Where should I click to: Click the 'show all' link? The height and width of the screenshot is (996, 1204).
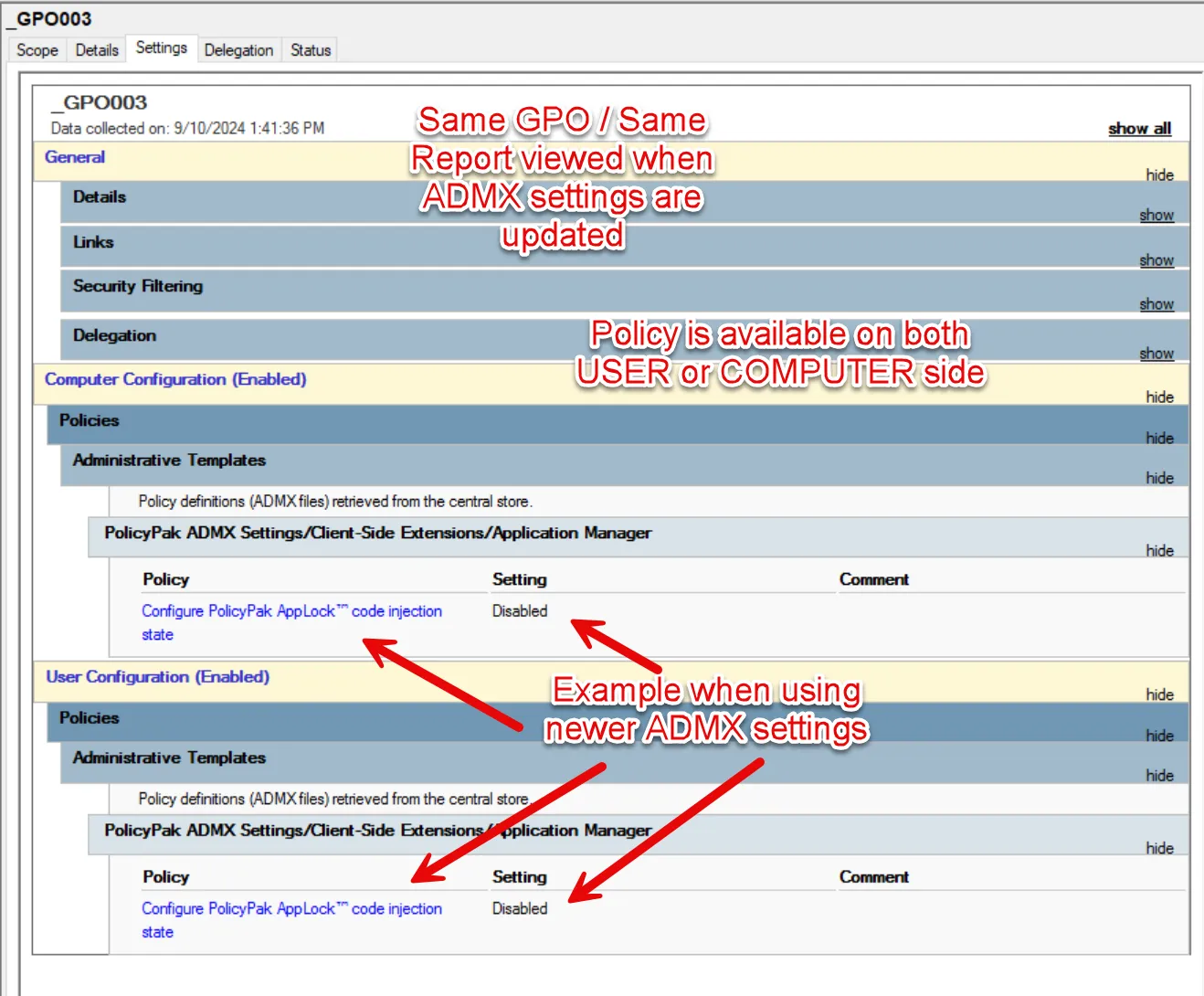point(1139,129)
